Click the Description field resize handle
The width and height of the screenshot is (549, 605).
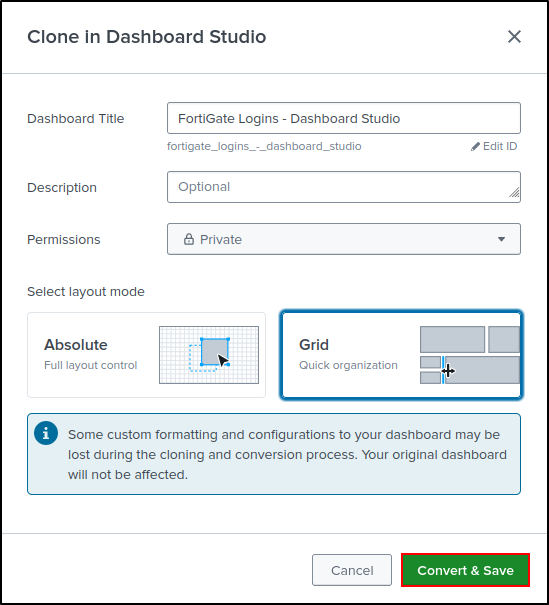[x=514, y=192]
